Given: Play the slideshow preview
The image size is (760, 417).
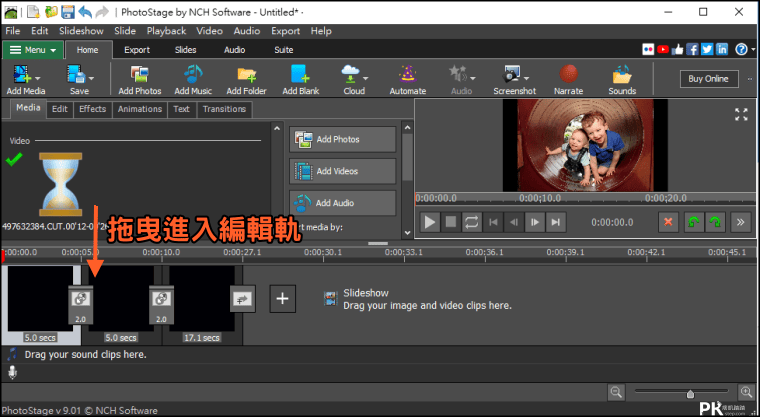Looking at the screenshot, I should coord(429,223).
